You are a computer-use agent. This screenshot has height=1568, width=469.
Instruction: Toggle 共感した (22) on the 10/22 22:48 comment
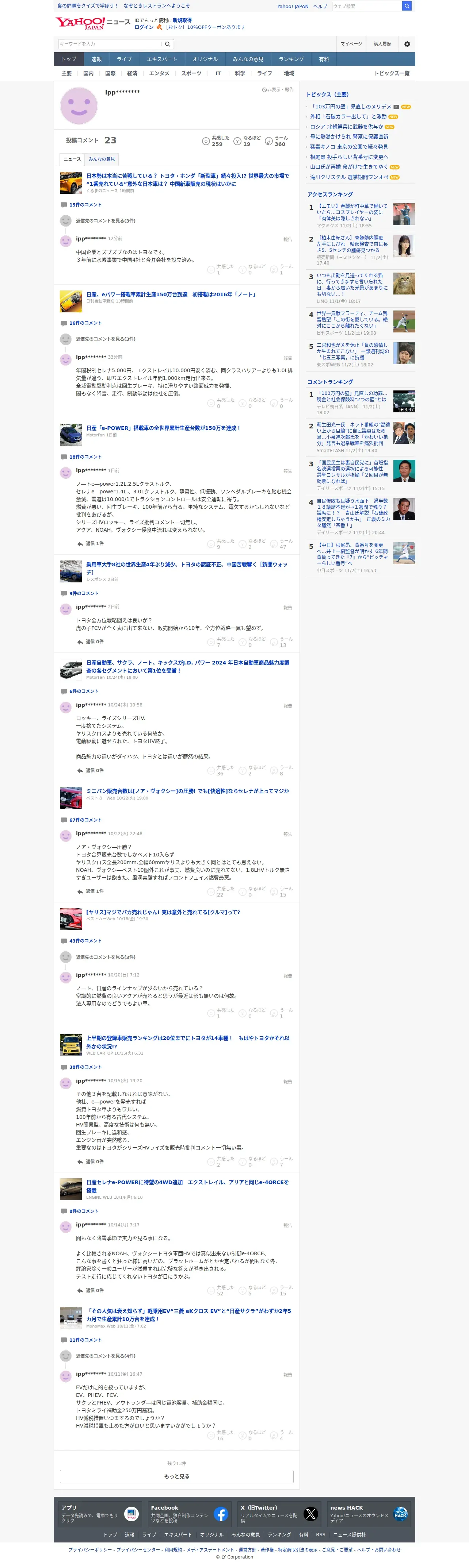point(221,891)
